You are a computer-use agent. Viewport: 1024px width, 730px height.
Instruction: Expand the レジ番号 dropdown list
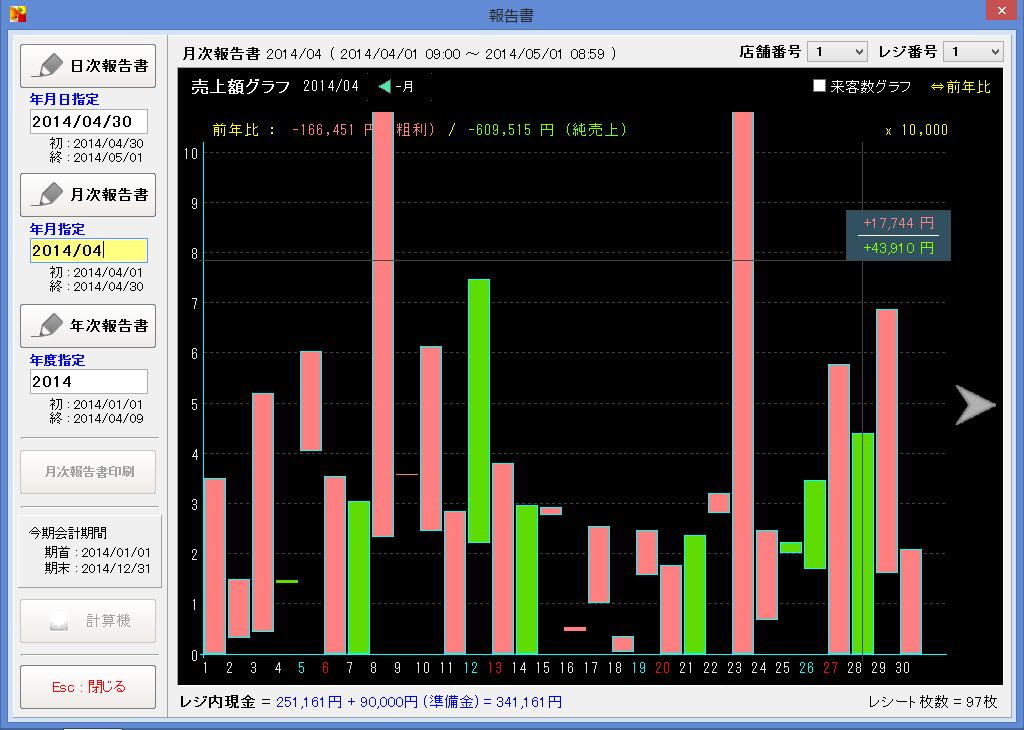pyautogui.click(x=972, y=52)
